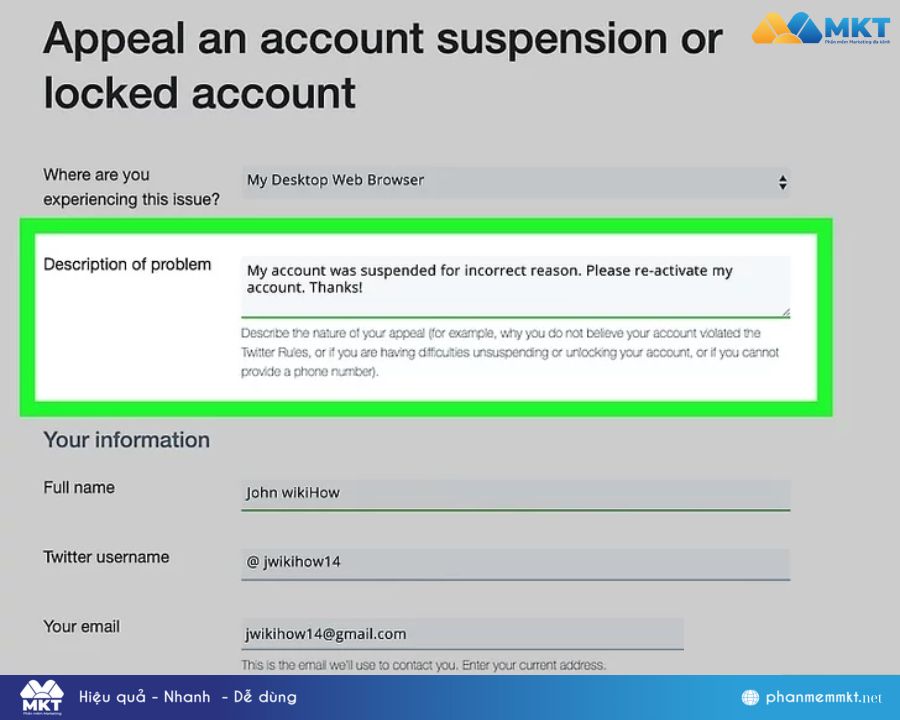Click the 'Hiệu quả - Nhanh - Dễ dùng' slogan
The width and height of the screenshot is (900, 720).
pyautogui.click(x=187, y=697)
